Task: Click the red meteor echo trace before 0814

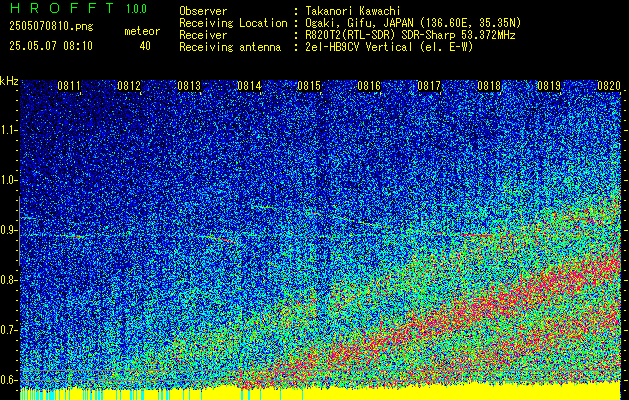Action: 220,239
